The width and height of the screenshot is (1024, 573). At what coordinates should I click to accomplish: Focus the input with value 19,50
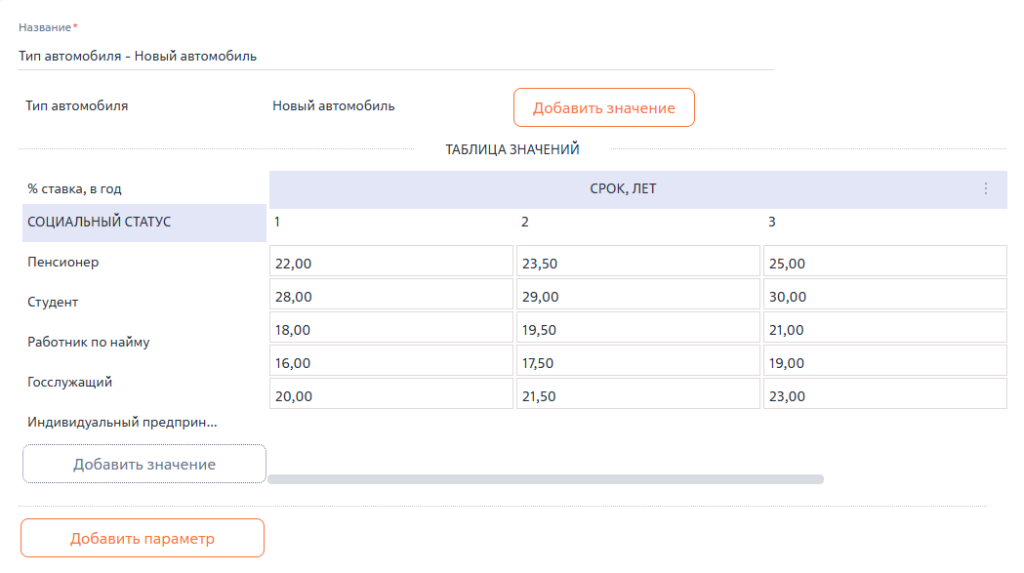point(638,329)
